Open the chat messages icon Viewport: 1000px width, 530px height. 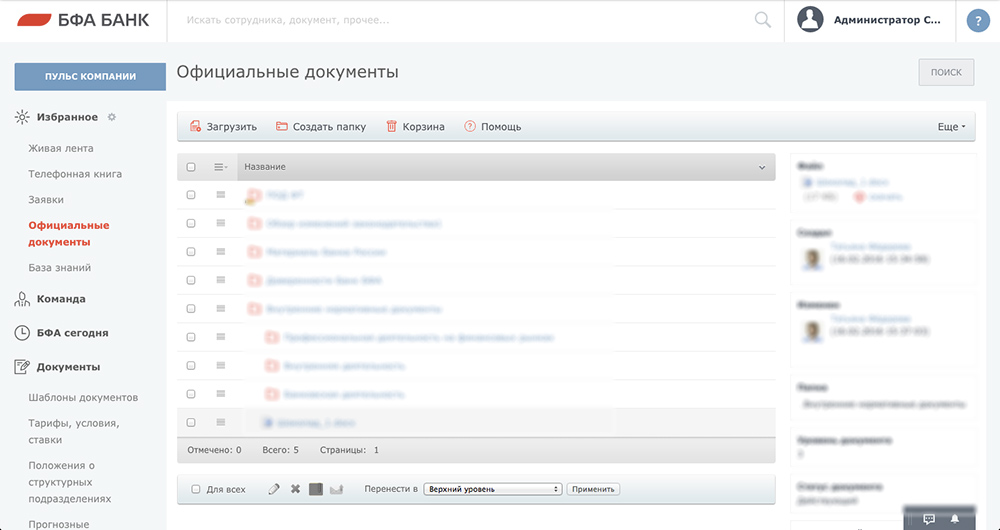point(929,519)
